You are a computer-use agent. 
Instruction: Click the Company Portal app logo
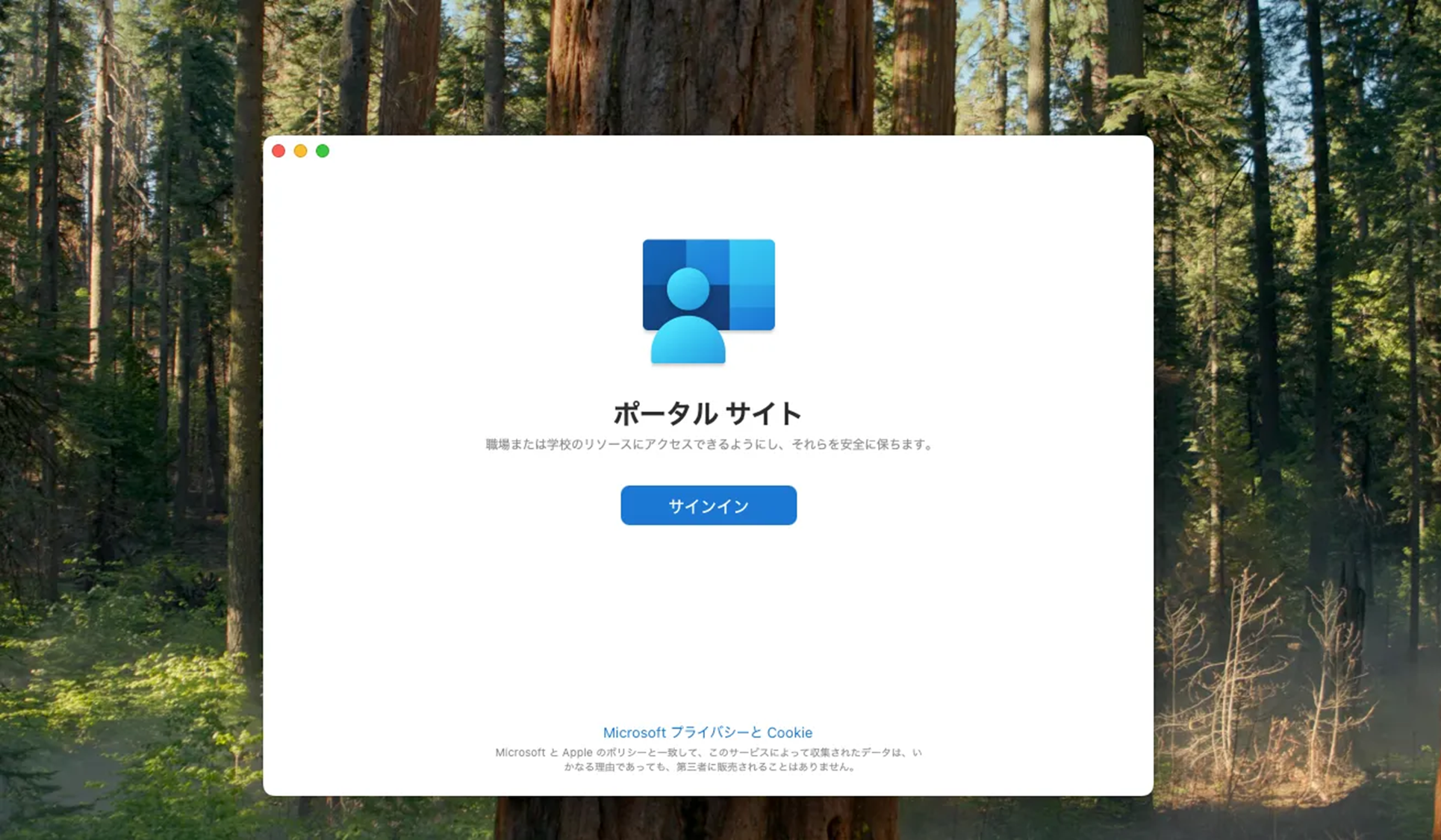(708, 302)
